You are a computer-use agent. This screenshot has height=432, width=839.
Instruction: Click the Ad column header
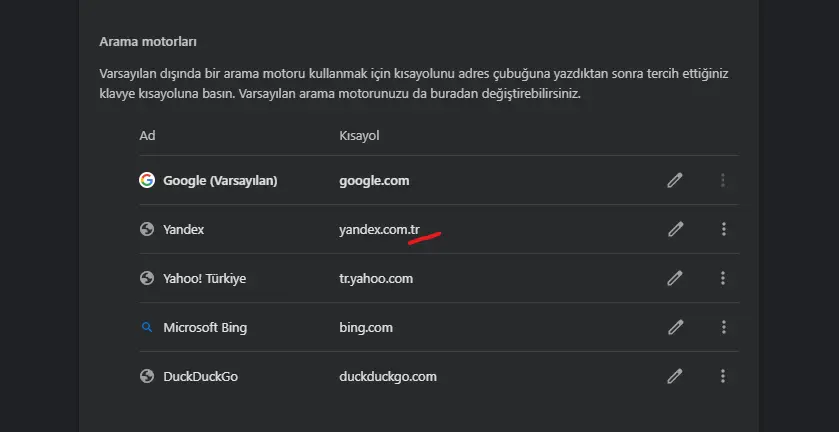click(x=147, y=135)
